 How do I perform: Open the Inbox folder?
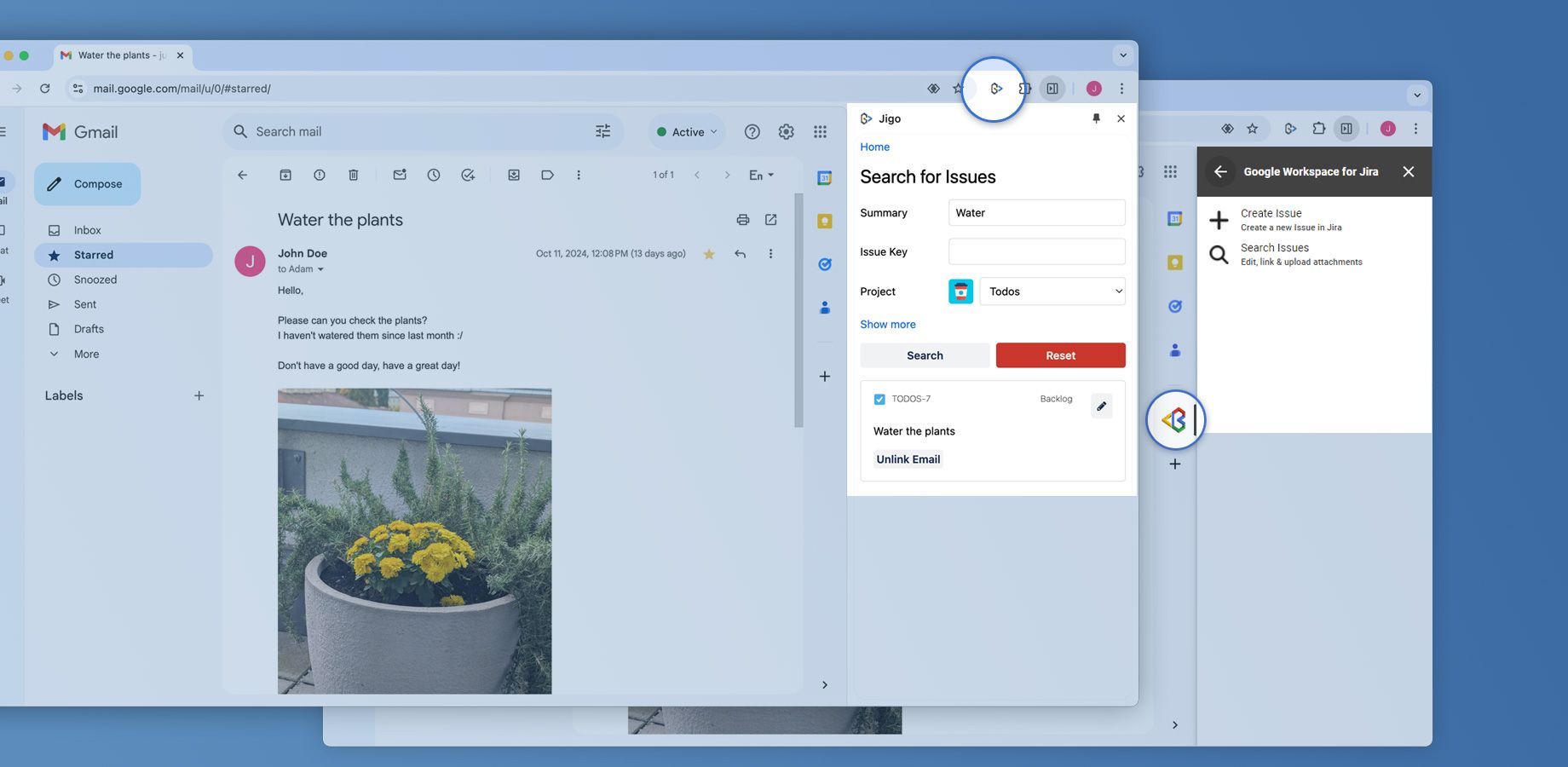[87, 230]
